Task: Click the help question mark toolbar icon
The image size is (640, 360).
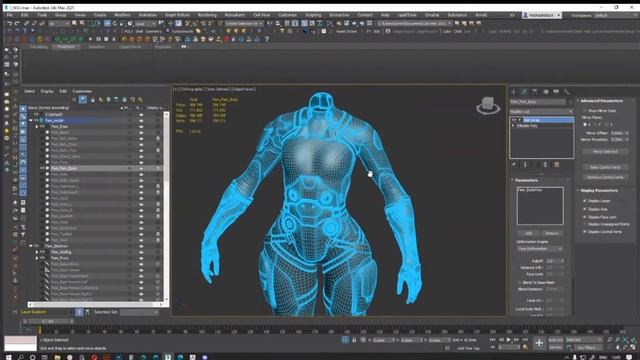Action: tap(267, 39)
